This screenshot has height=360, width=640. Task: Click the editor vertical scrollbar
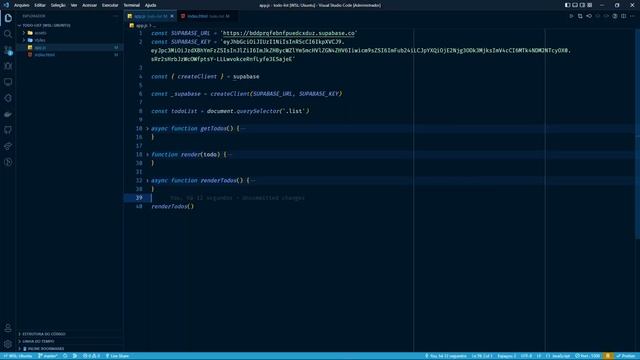pyautogui.click(x=637, y=135)
